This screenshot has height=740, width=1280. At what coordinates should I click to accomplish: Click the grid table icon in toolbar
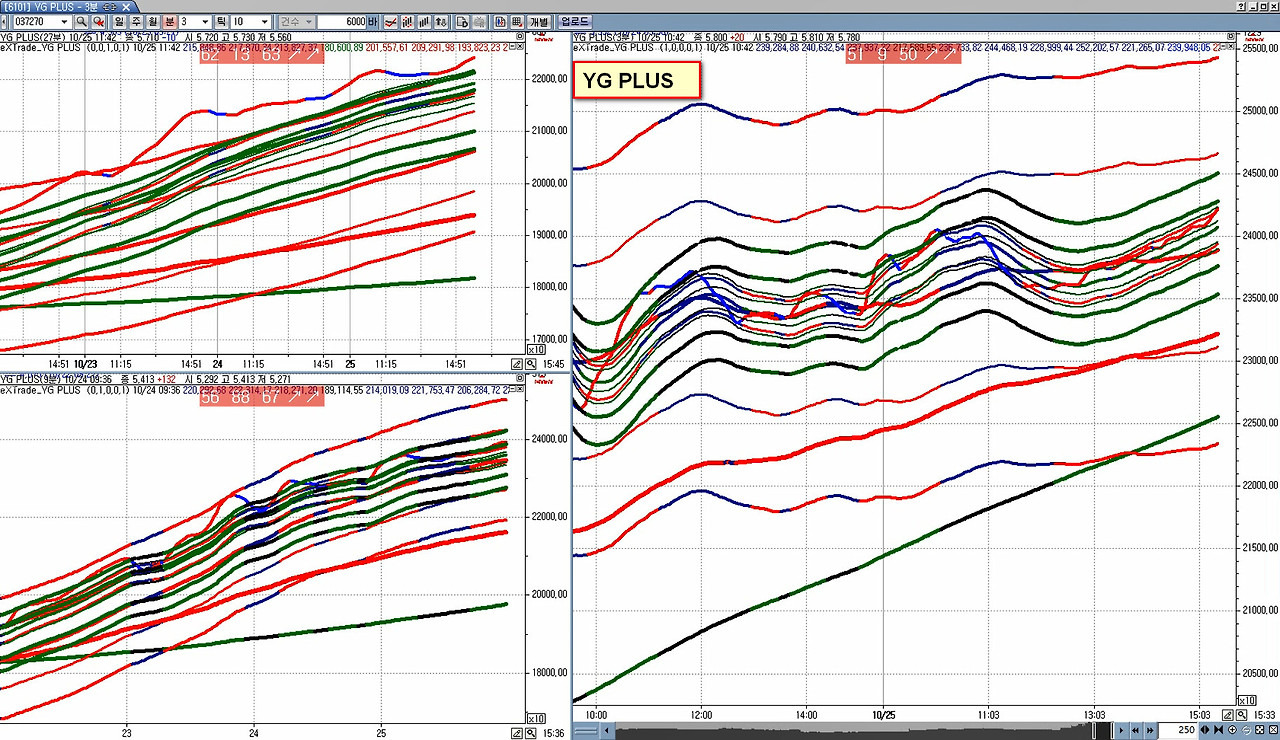(x=518, y=21)
